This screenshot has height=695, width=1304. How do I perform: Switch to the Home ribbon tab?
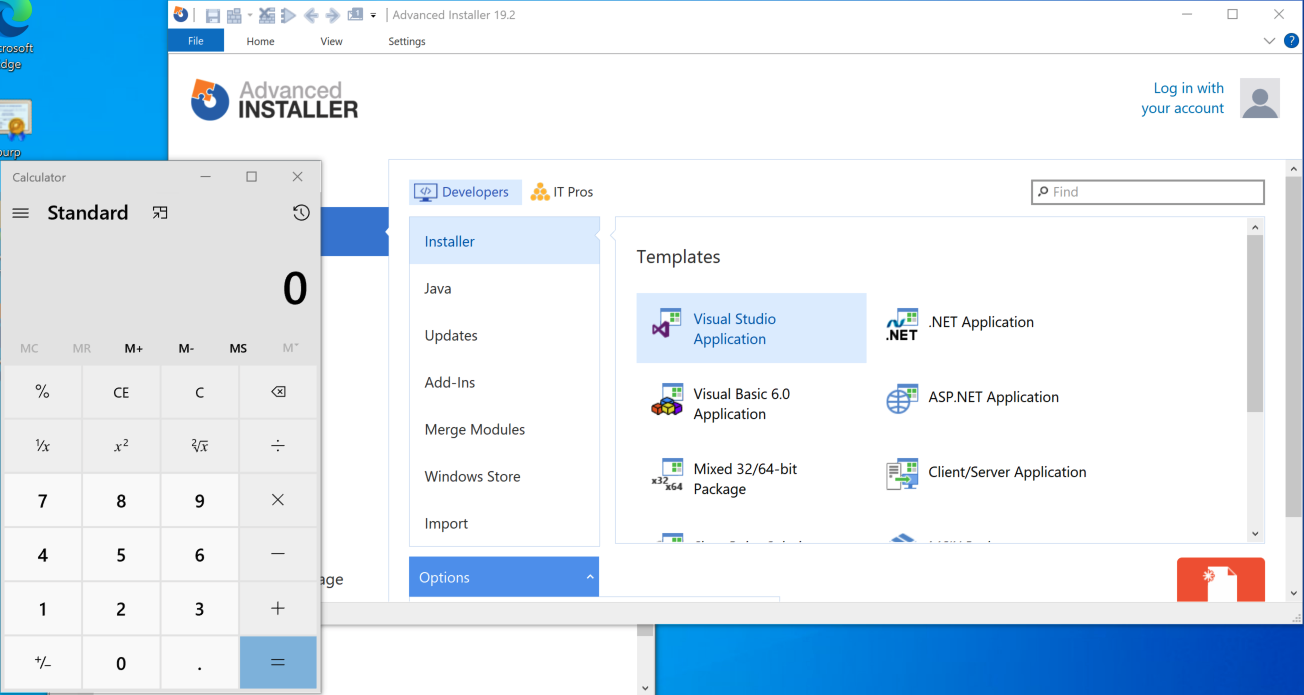(x=260, y=41)
